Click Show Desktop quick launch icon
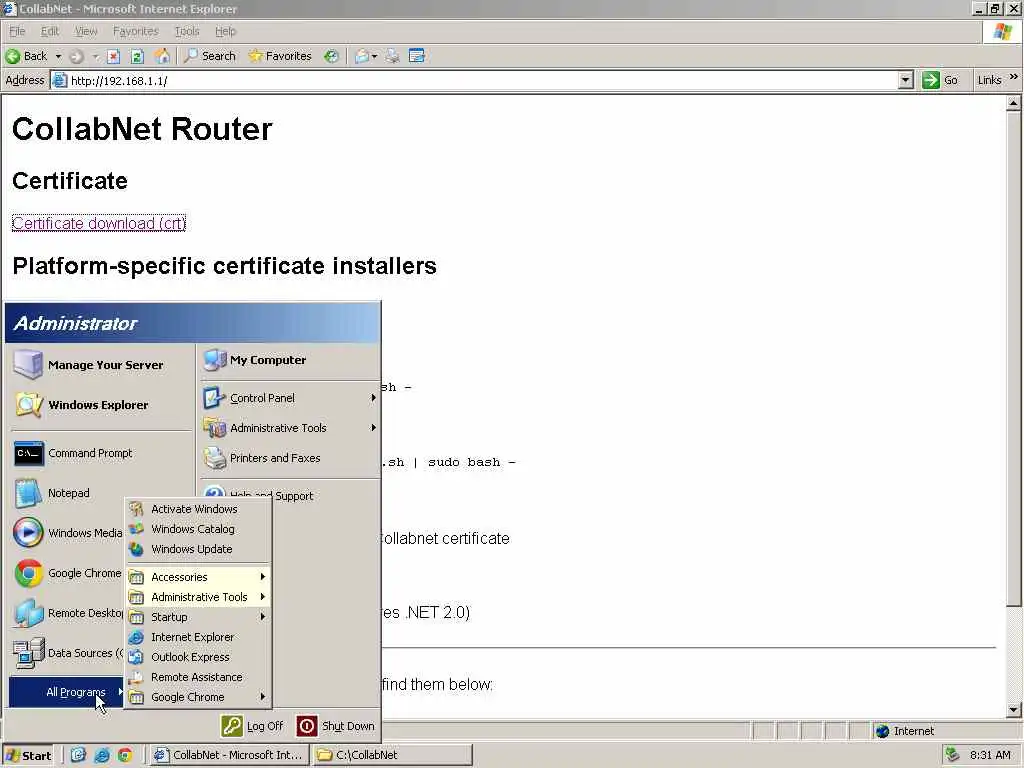This screenshot has height=768, width=1024. 78,755
